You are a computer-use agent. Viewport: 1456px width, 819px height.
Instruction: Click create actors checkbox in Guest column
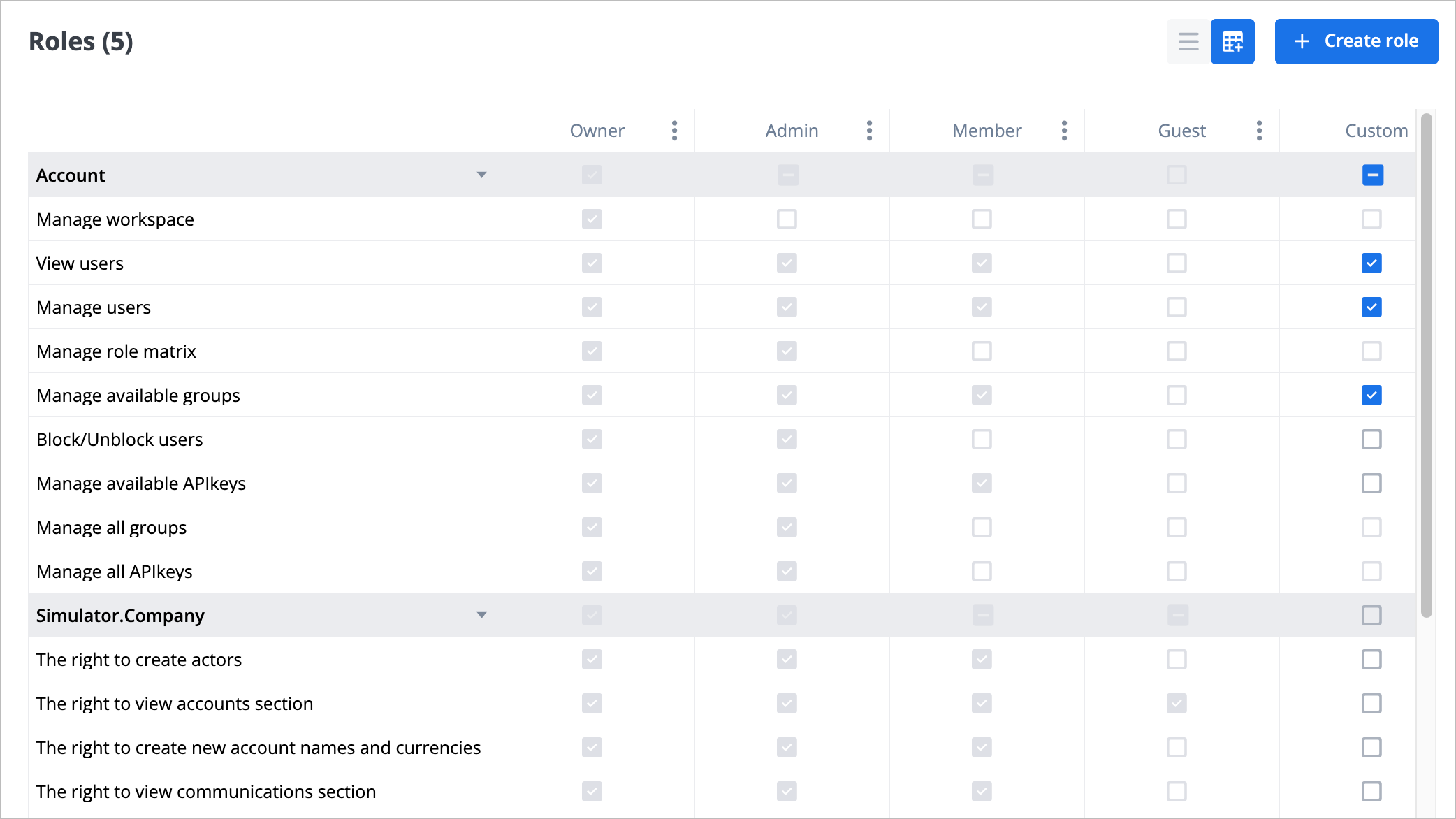click(1177, 659)
